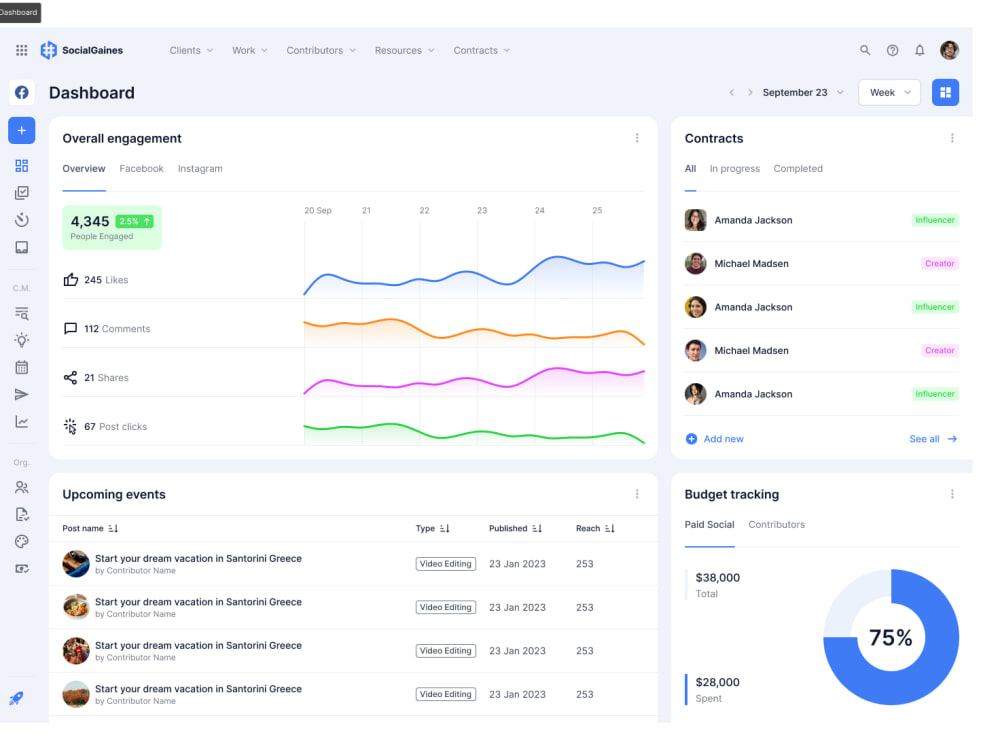Click the blue plus create button
The image size is (1000, 750).
click(x=22, y=131)
